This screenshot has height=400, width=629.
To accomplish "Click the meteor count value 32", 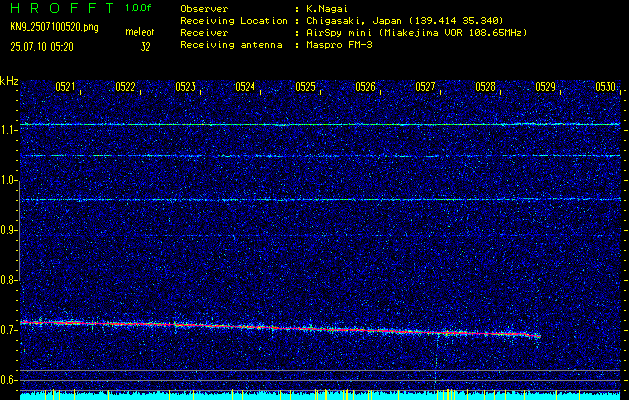I will click(145, 47).
